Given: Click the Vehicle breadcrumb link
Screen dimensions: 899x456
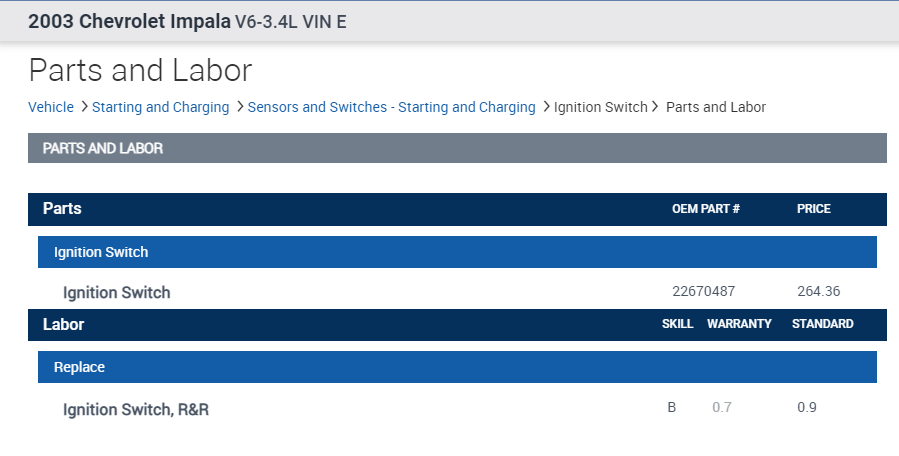Looking at the screenshot, I should (51, 107).
